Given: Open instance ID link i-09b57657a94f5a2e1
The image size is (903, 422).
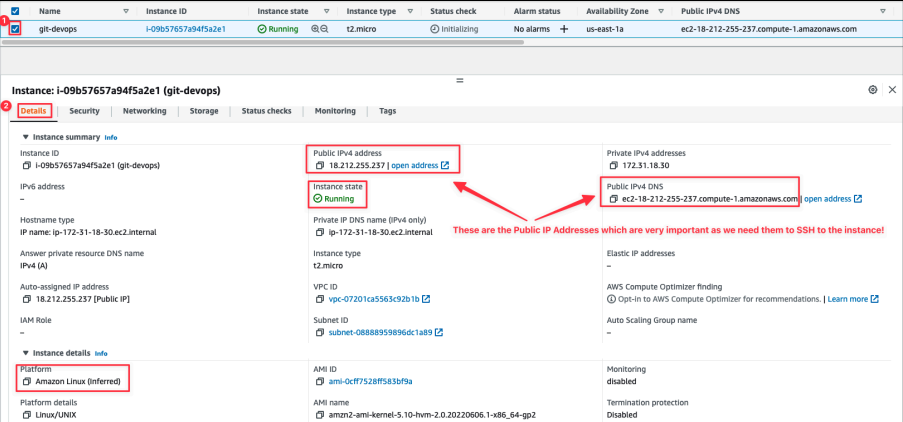Looking at the screenshot, I should coord(185,29).
